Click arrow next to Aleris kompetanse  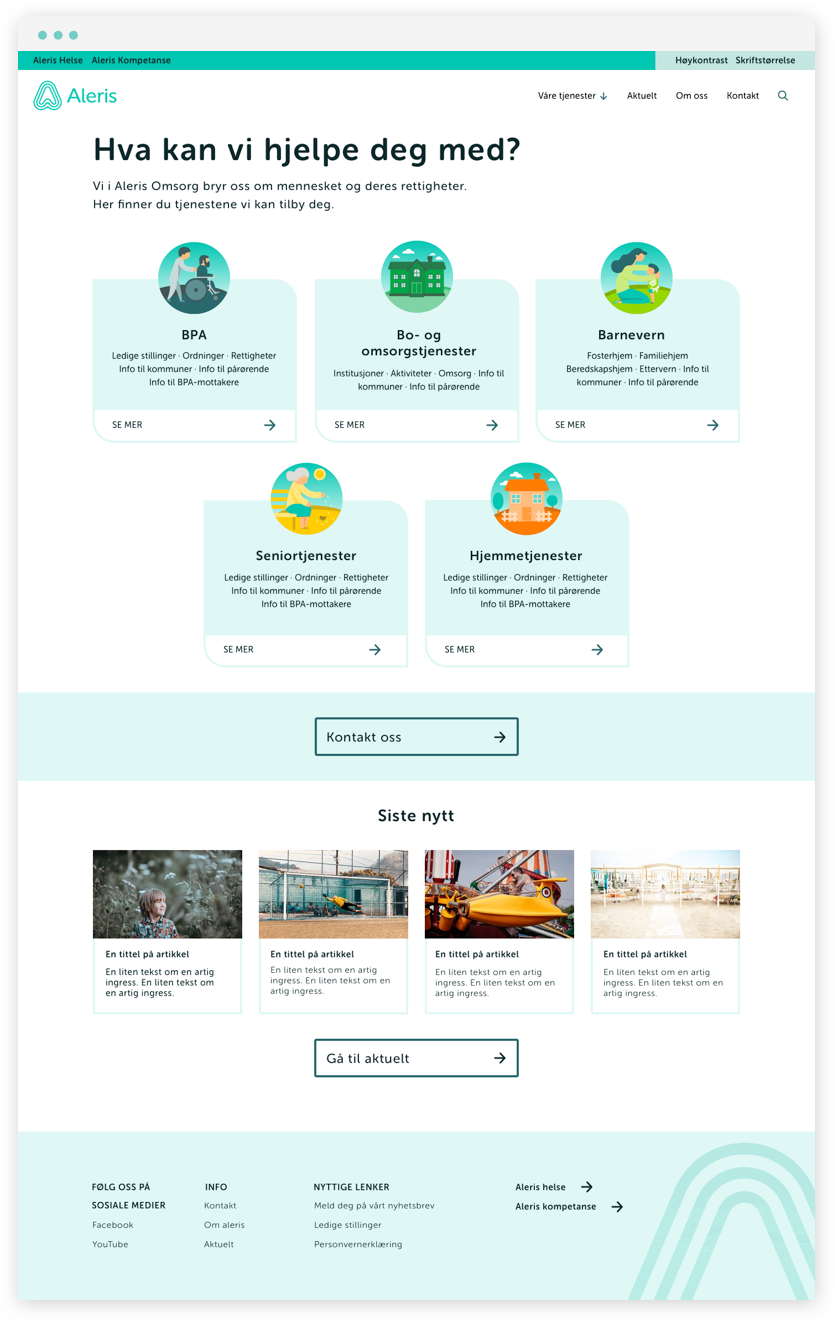click(x=617, y=1207)
